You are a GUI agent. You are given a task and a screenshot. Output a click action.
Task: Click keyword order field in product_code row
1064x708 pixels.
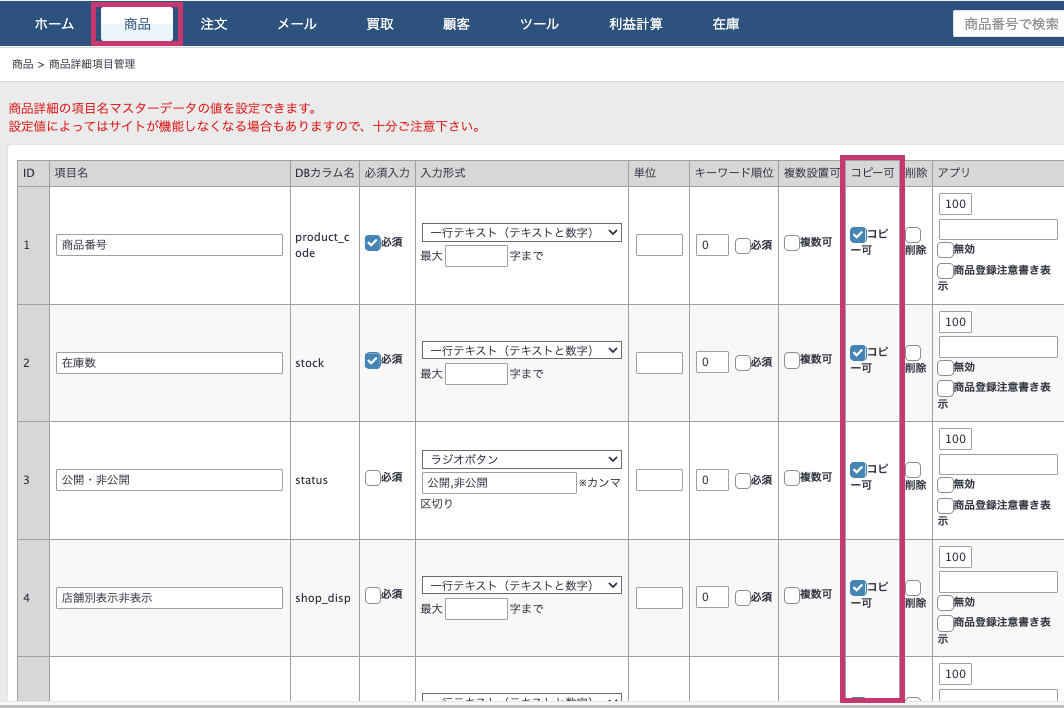[x=712, y=245]
